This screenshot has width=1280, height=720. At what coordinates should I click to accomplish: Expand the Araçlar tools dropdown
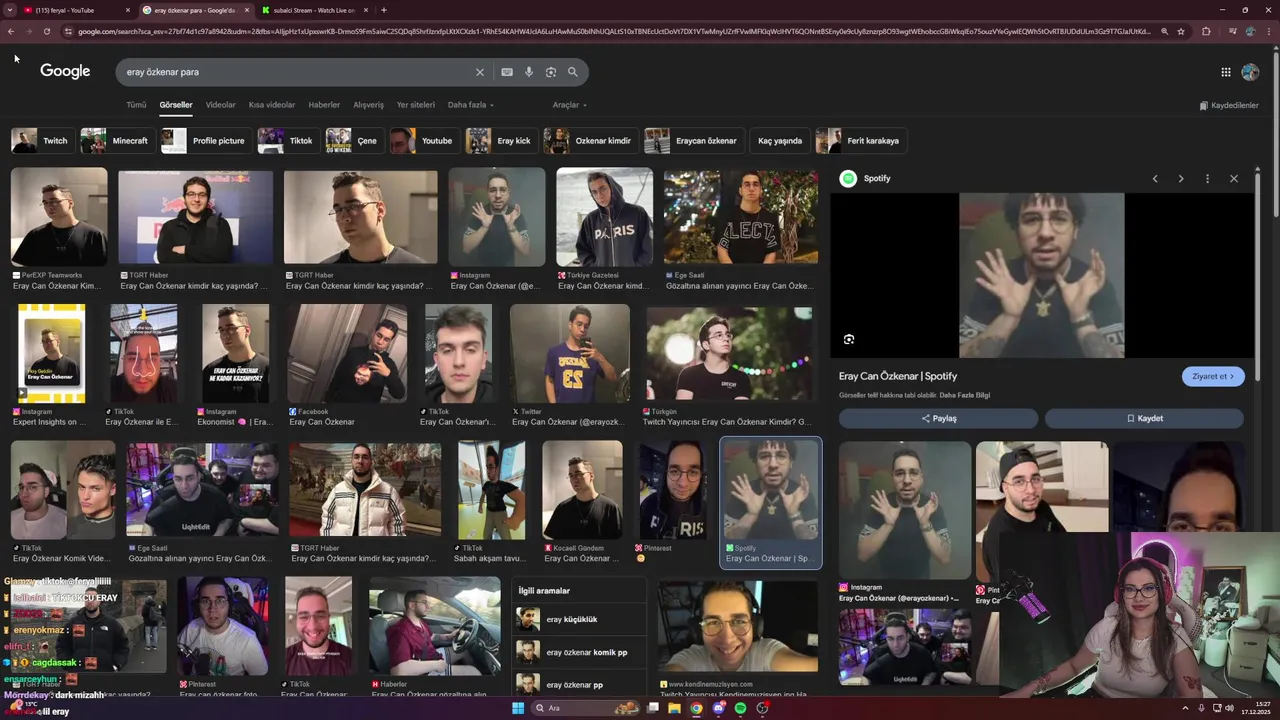click(569, 105)
